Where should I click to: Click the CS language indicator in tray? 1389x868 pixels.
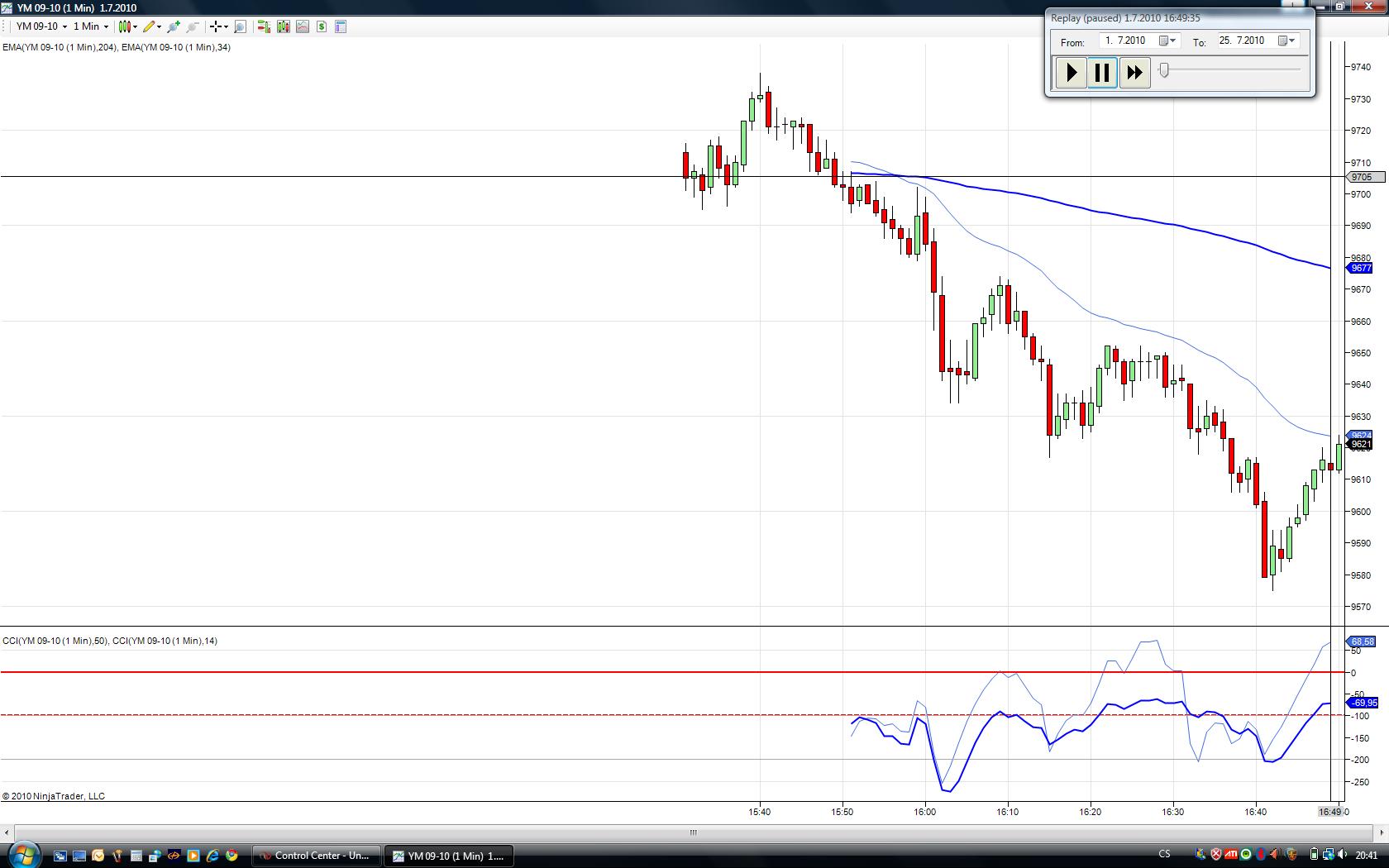[1165, 855]
